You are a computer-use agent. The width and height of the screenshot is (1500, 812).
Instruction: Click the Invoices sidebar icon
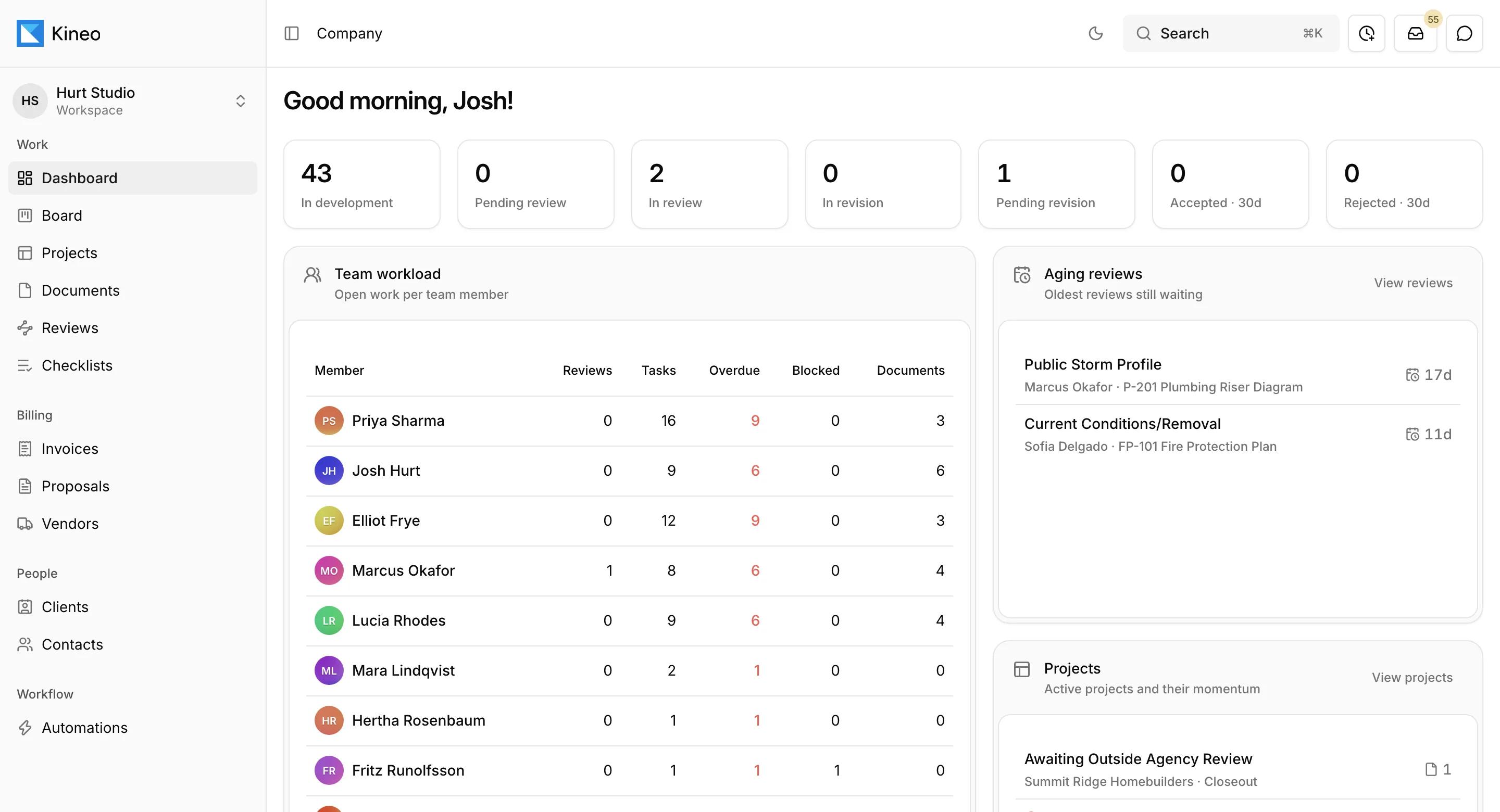[24, 449]
